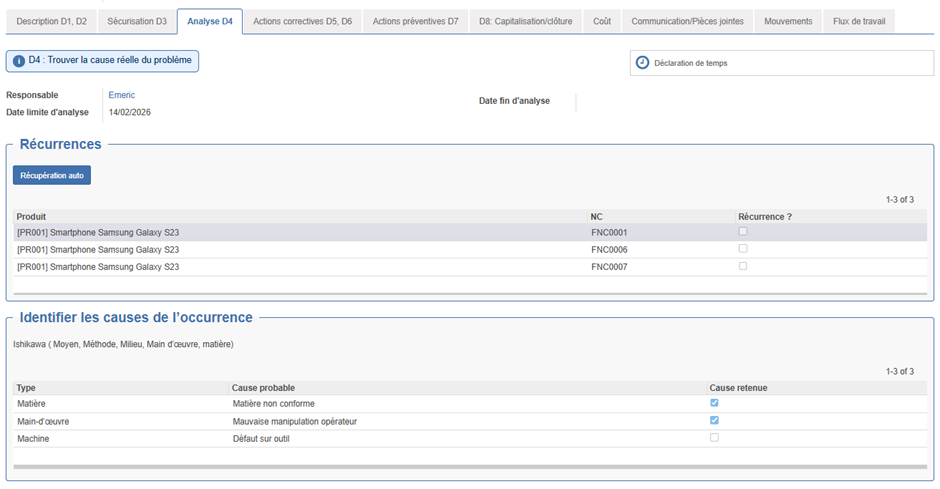Tick the Récurrence checkbox for FNC0001

pos(742,232)
